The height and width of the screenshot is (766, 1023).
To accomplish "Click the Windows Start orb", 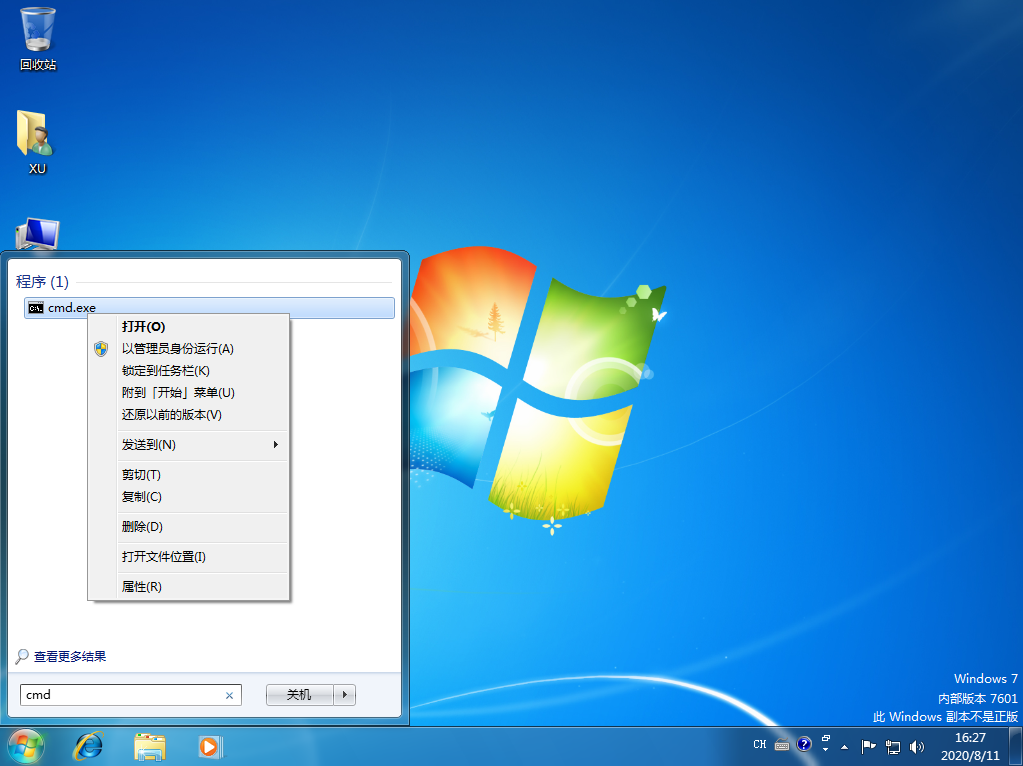I will tap(25, 746).
